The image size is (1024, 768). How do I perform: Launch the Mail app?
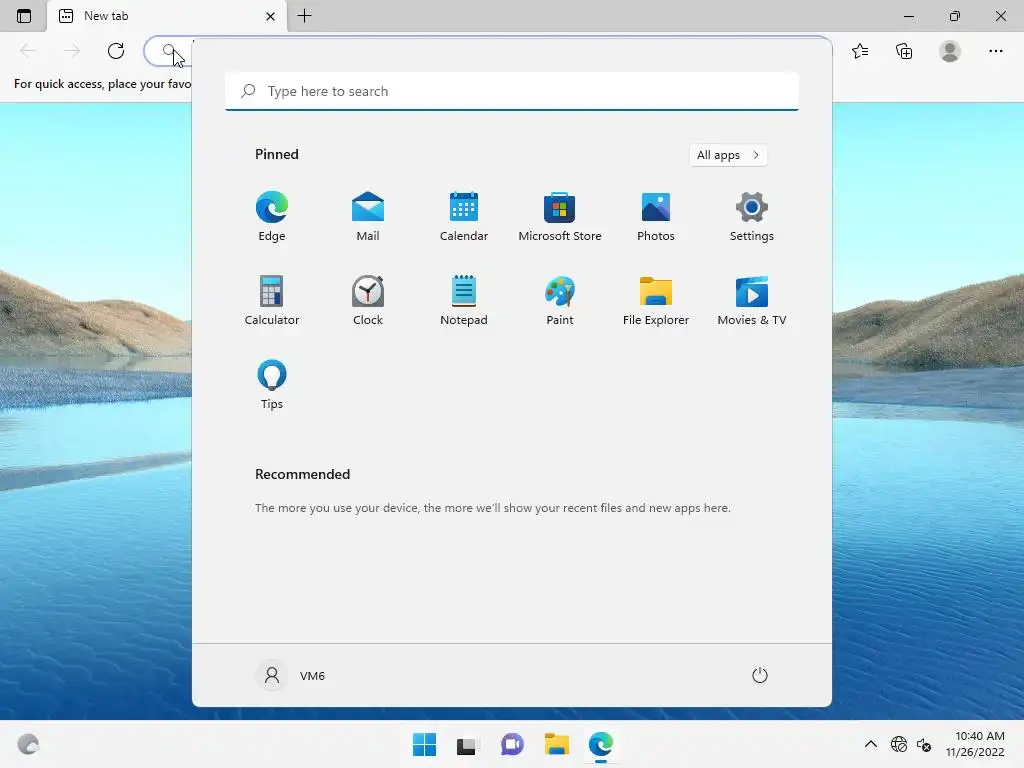click(368, 217)
